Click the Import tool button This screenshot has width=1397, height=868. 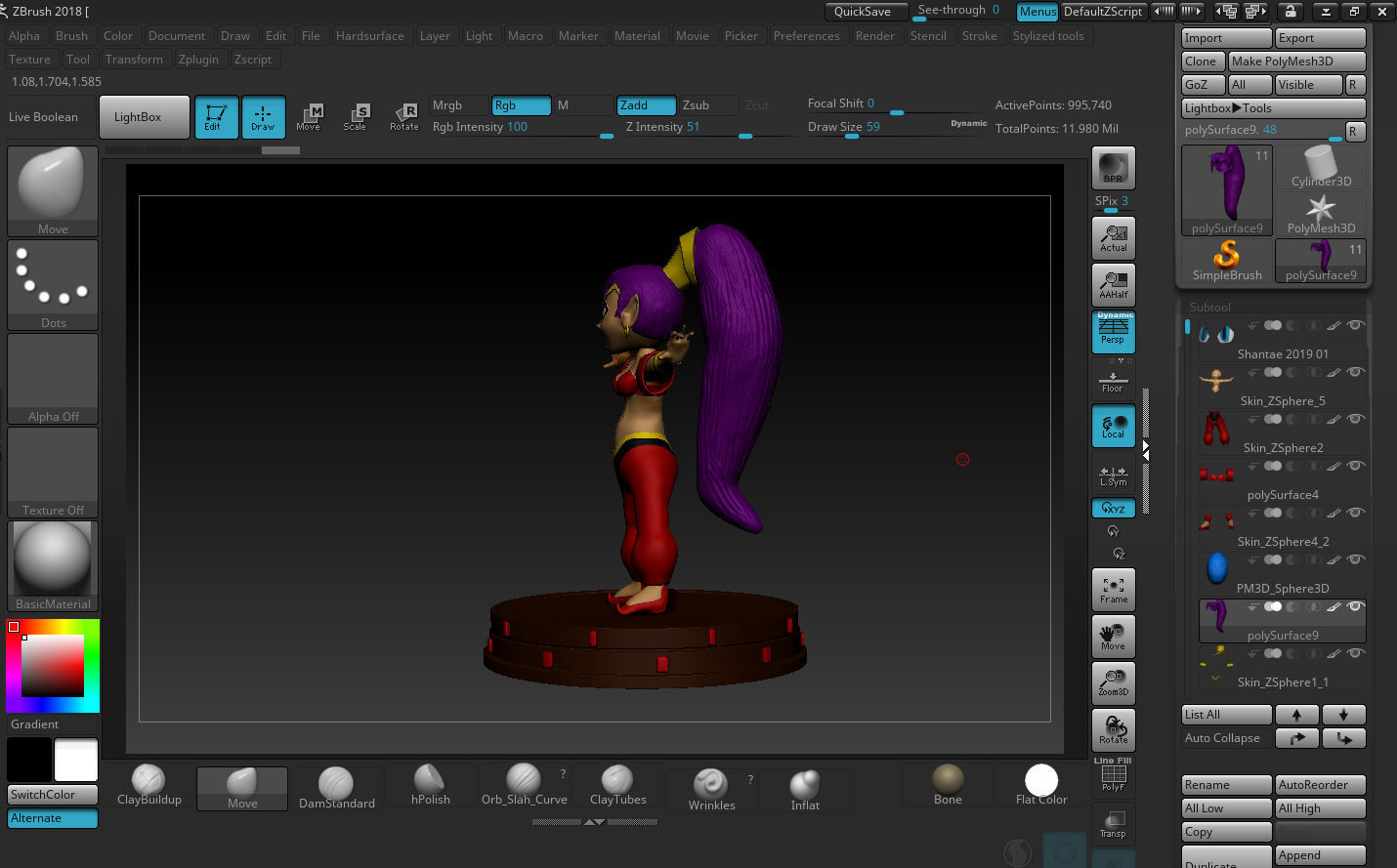(1226, 38)
